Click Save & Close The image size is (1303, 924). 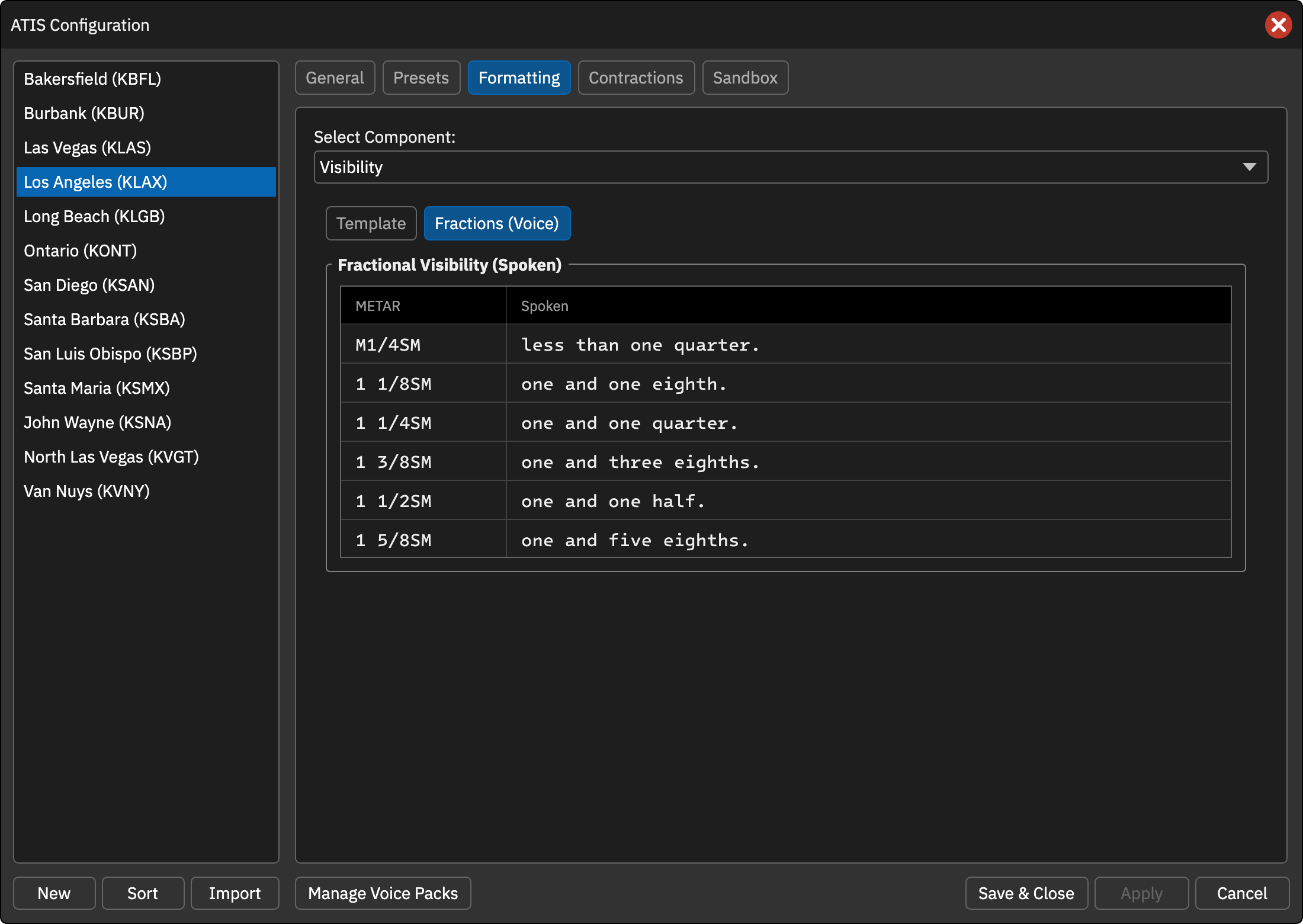point(1026,893)
